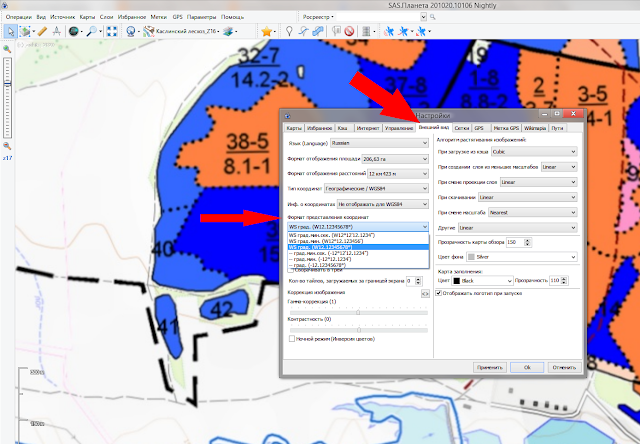Image resolution: width=640 pixels, height=444 pixels.
Task: Expand distance format dropdown 12 км 423 м
Action: [x=398, y=173]
